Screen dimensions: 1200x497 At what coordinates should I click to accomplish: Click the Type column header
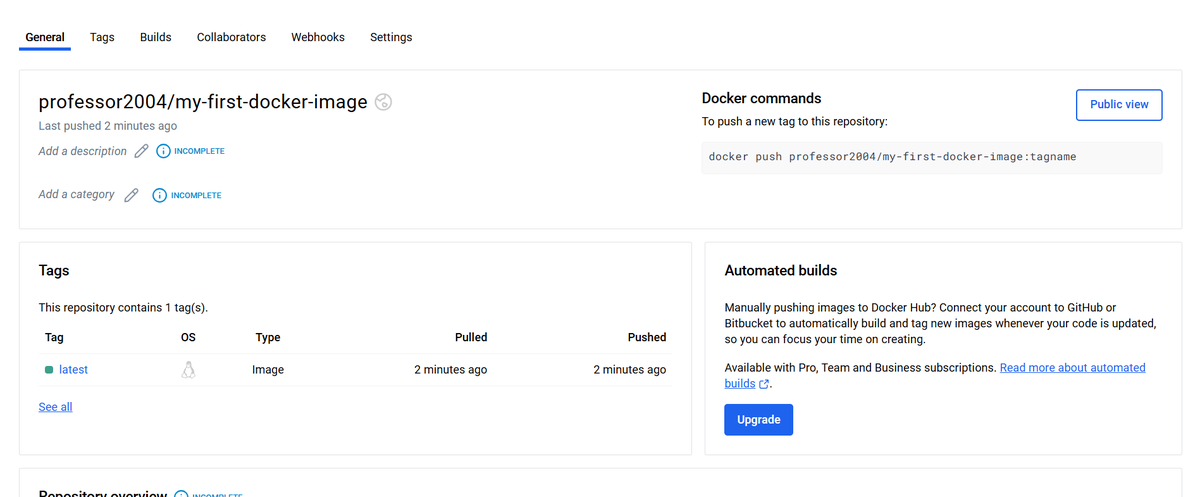[268, 337]
